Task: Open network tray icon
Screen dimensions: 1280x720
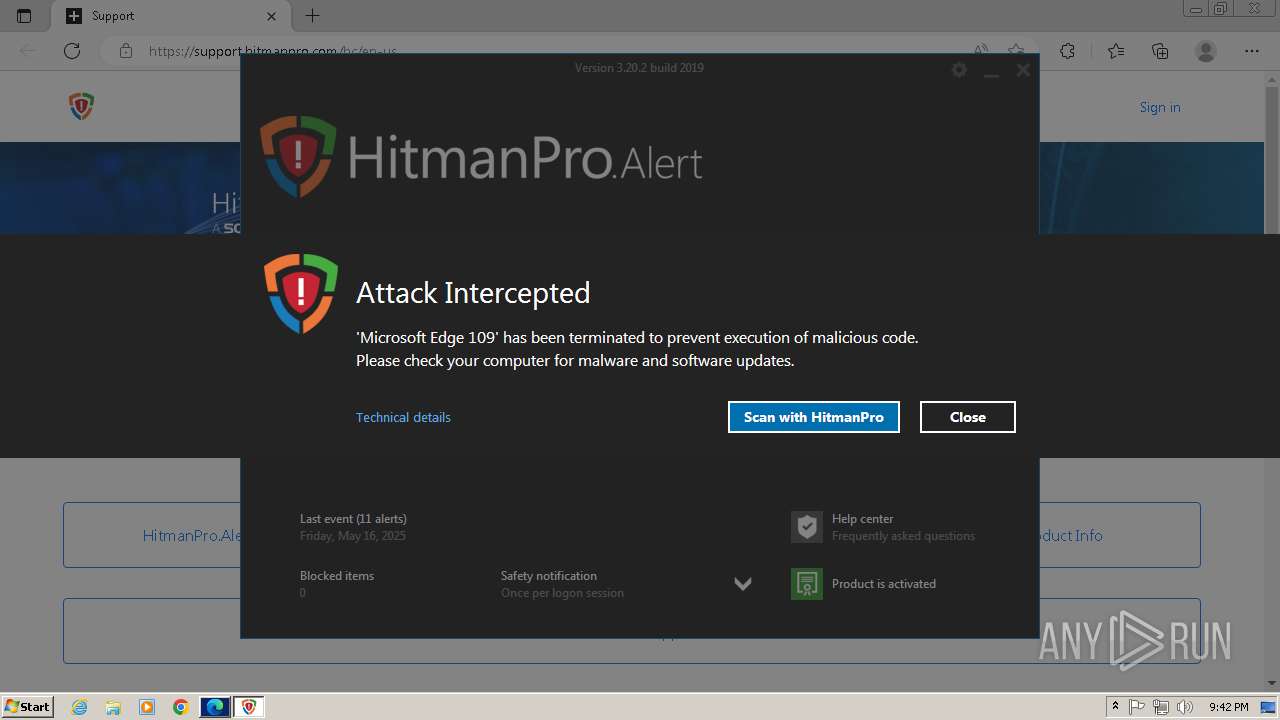Action: click(1161, 707)
